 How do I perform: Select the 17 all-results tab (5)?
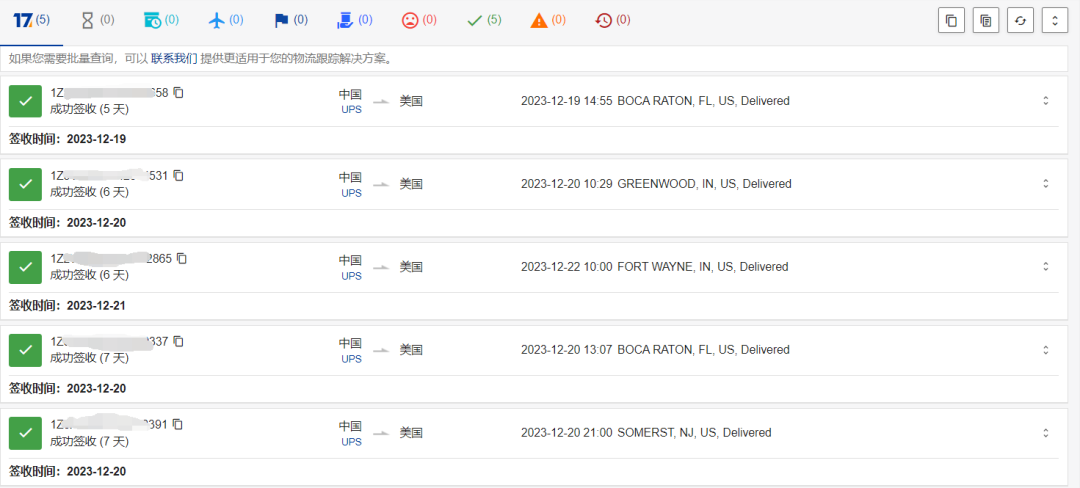pos(31,20)
